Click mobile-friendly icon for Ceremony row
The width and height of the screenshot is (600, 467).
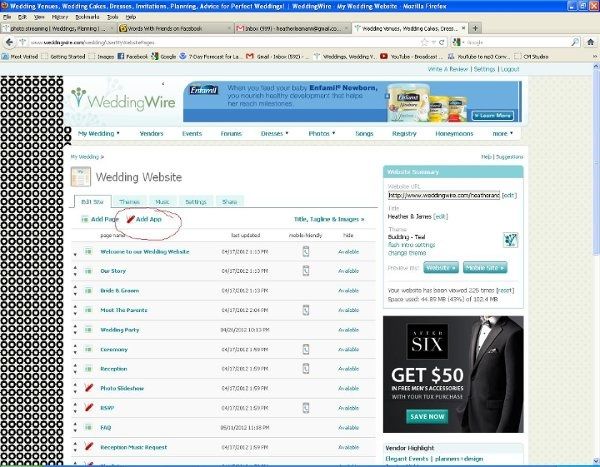click(x=307, y=349)
